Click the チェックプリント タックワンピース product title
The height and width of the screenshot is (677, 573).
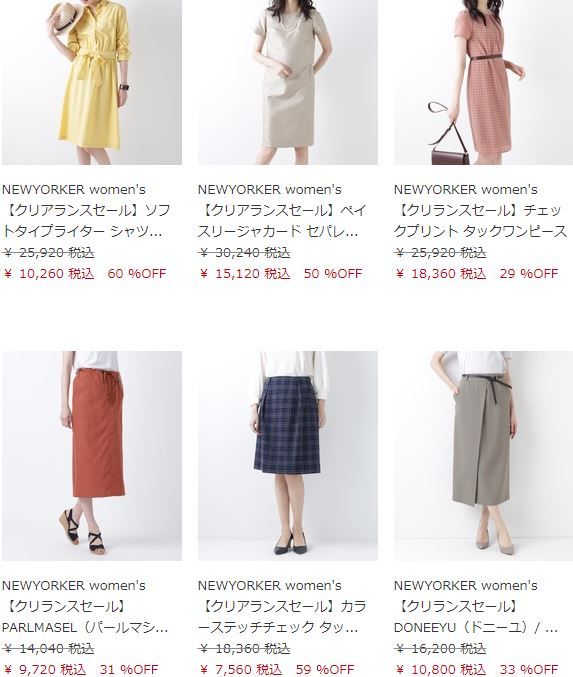[480, 221]
